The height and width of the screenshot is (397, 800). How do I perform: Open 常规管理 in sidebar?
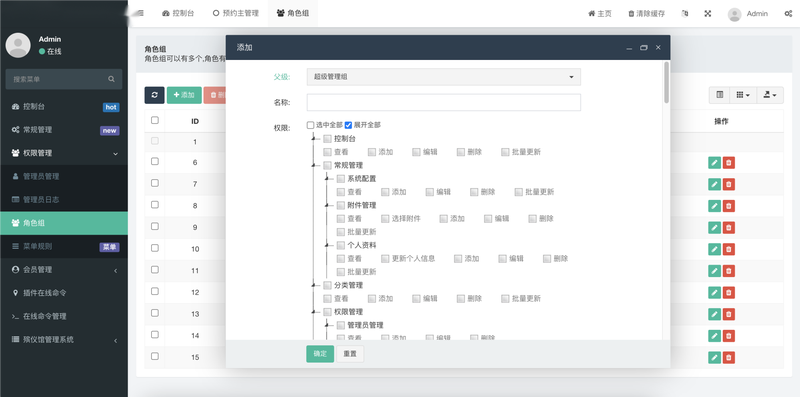click(x=64, y=130)
